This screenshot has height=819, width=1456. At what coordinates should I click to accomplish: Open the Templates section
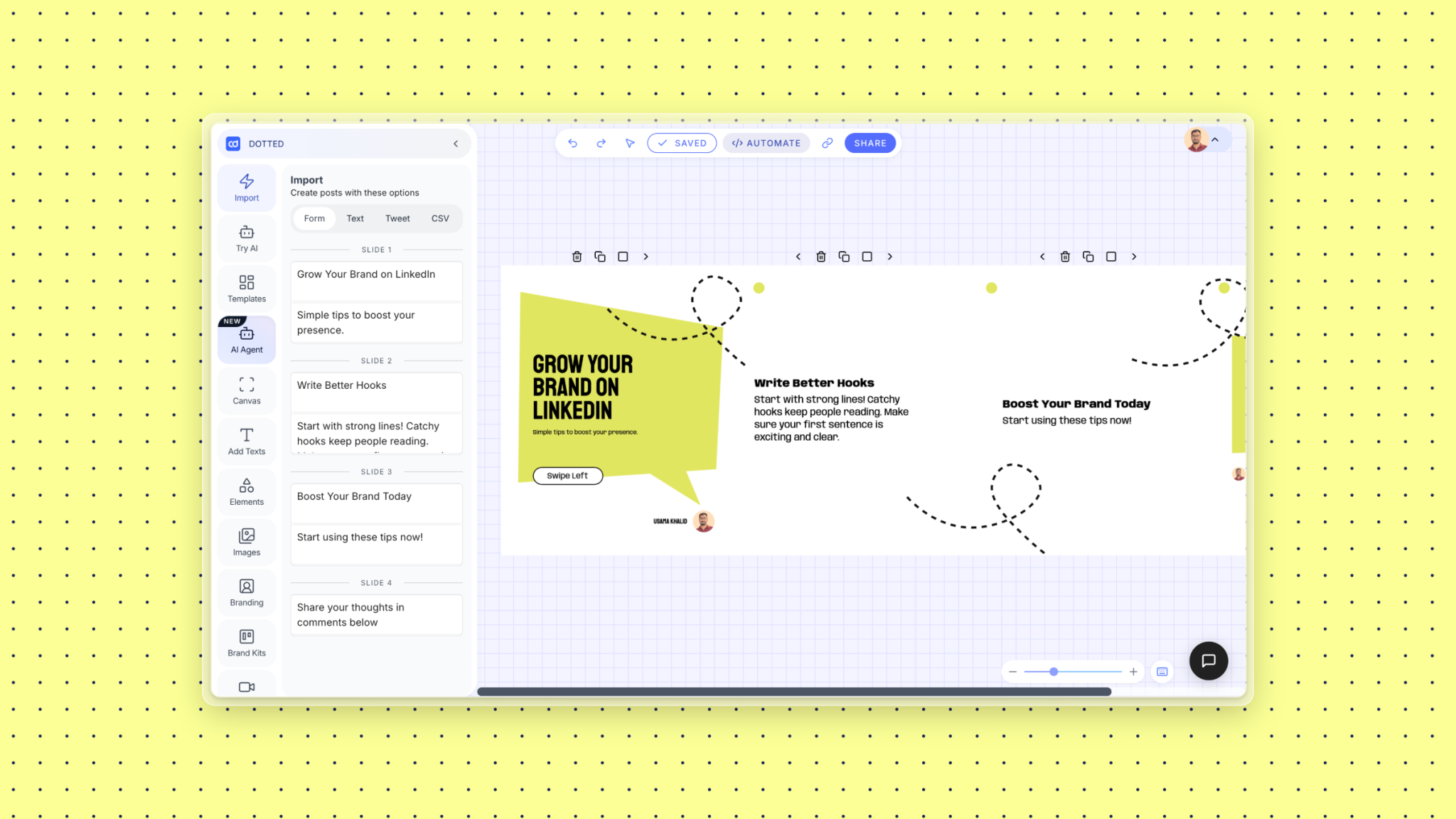click(247, 289)
